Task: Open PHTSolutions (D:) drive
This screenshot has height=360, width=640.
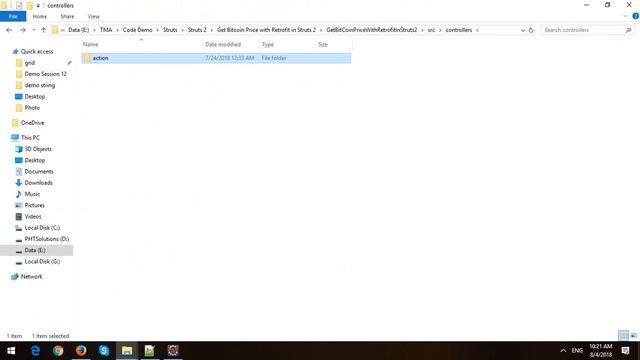Action: 47,239
